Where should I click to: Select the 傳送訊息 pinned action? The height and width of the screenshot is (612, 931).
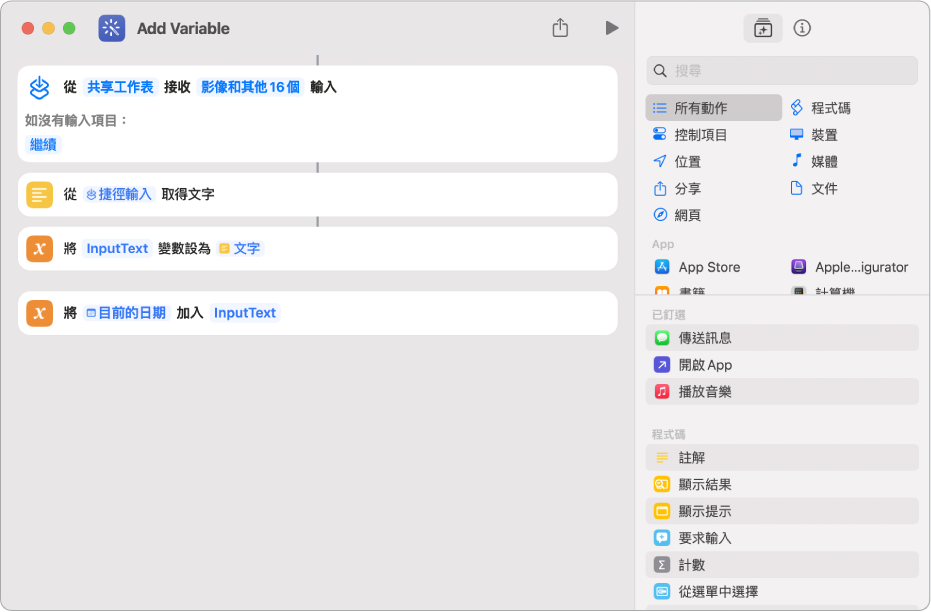click(704, 338)
